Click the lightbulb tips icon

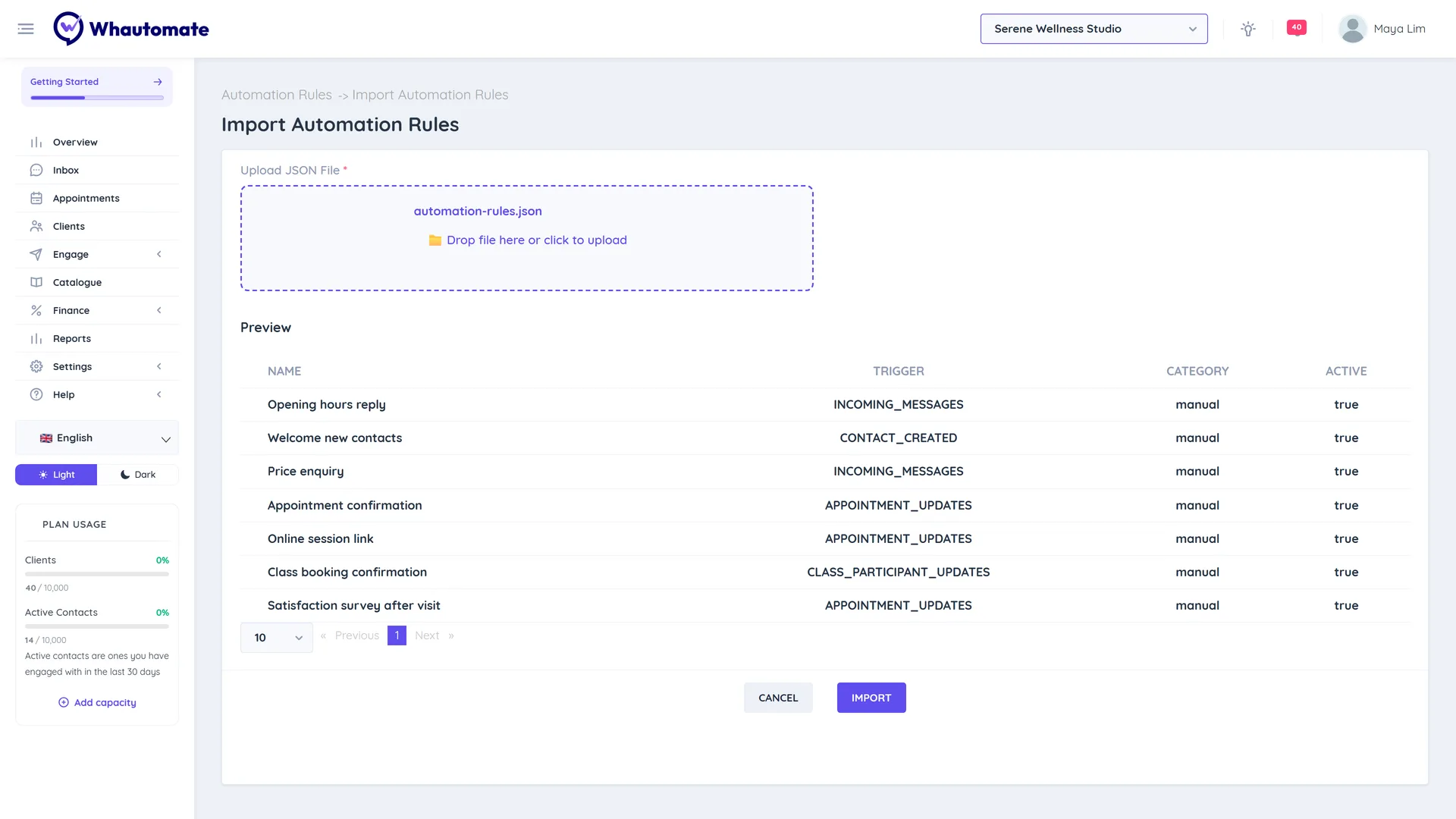[x=1248, y=29]
